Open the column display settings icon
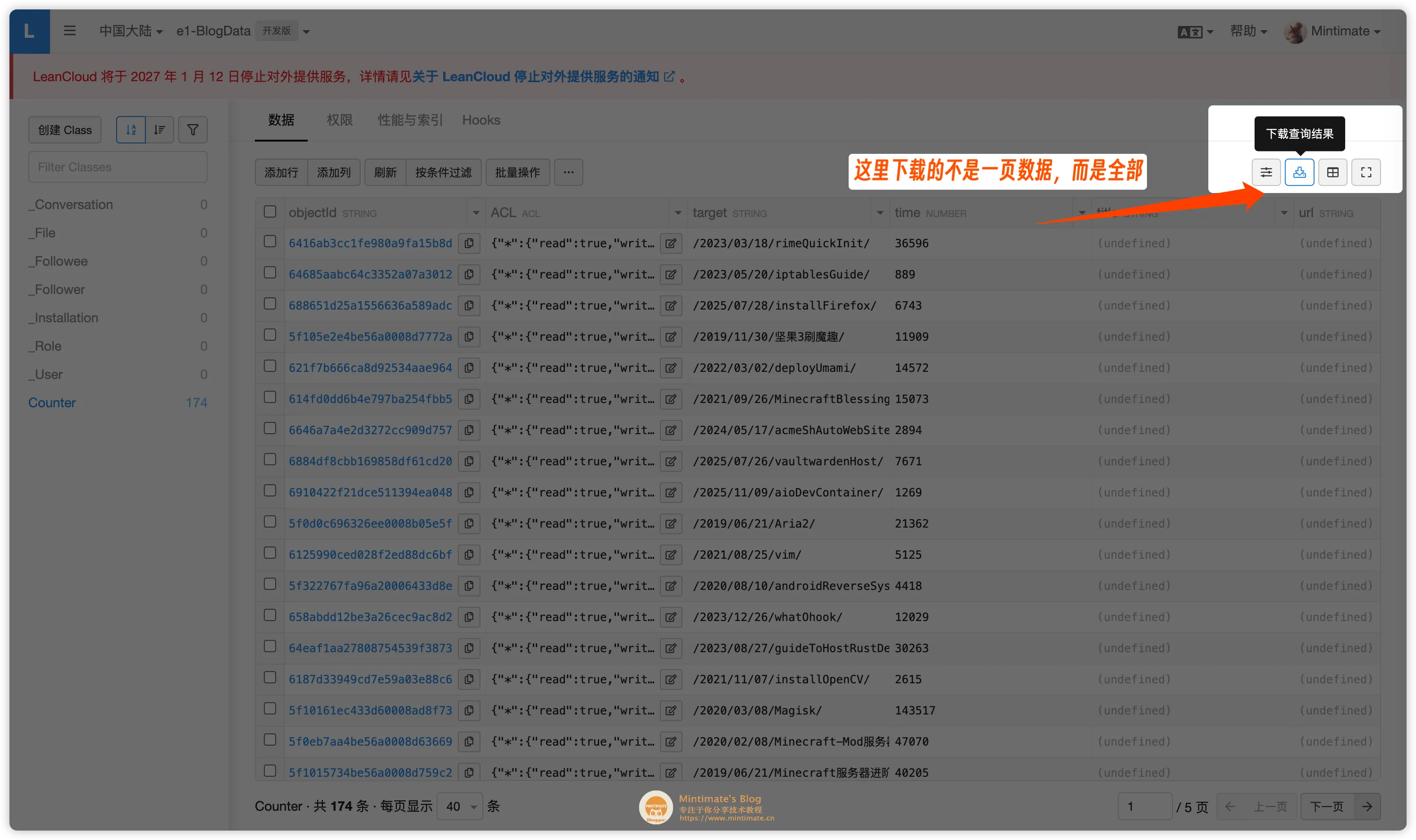 click(1333, 172)
